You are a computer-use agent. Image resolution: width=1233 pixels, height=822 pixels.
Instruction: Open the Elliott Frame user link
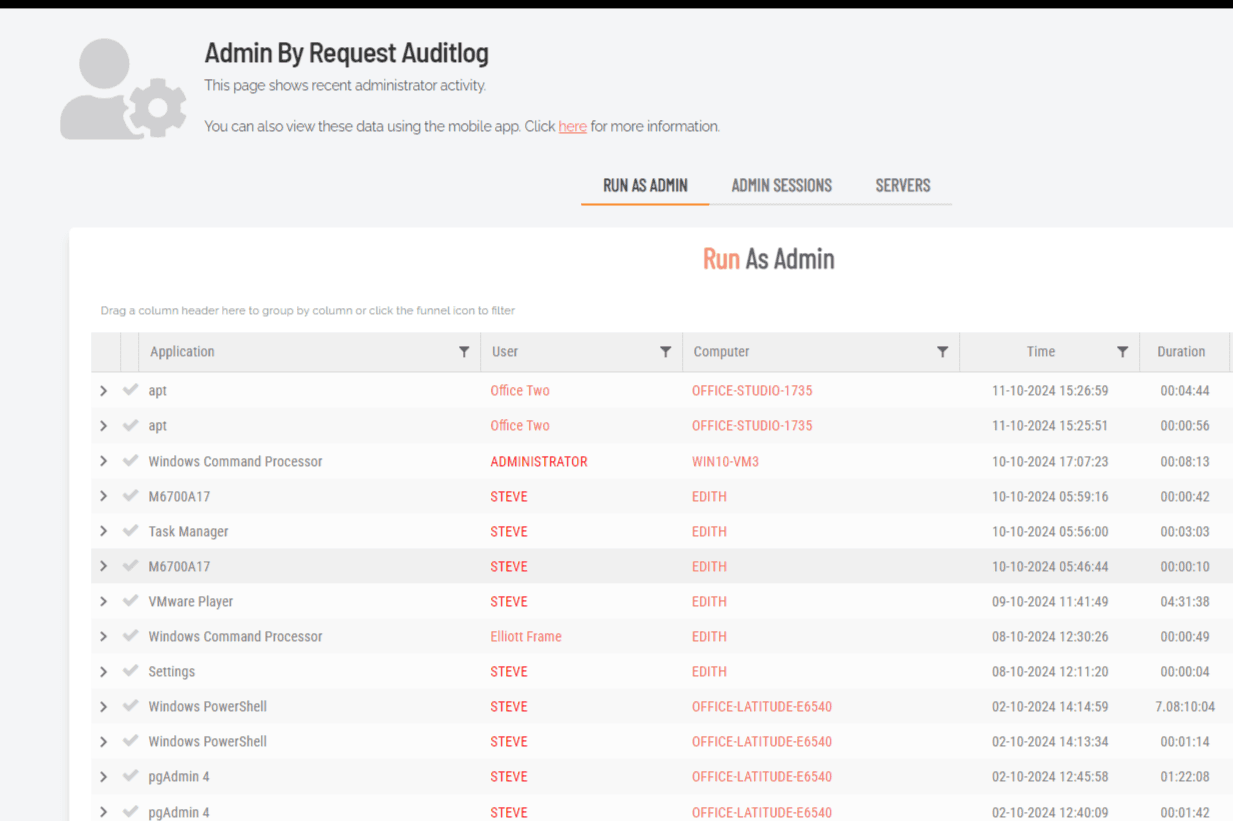click(x=526, y=636)
